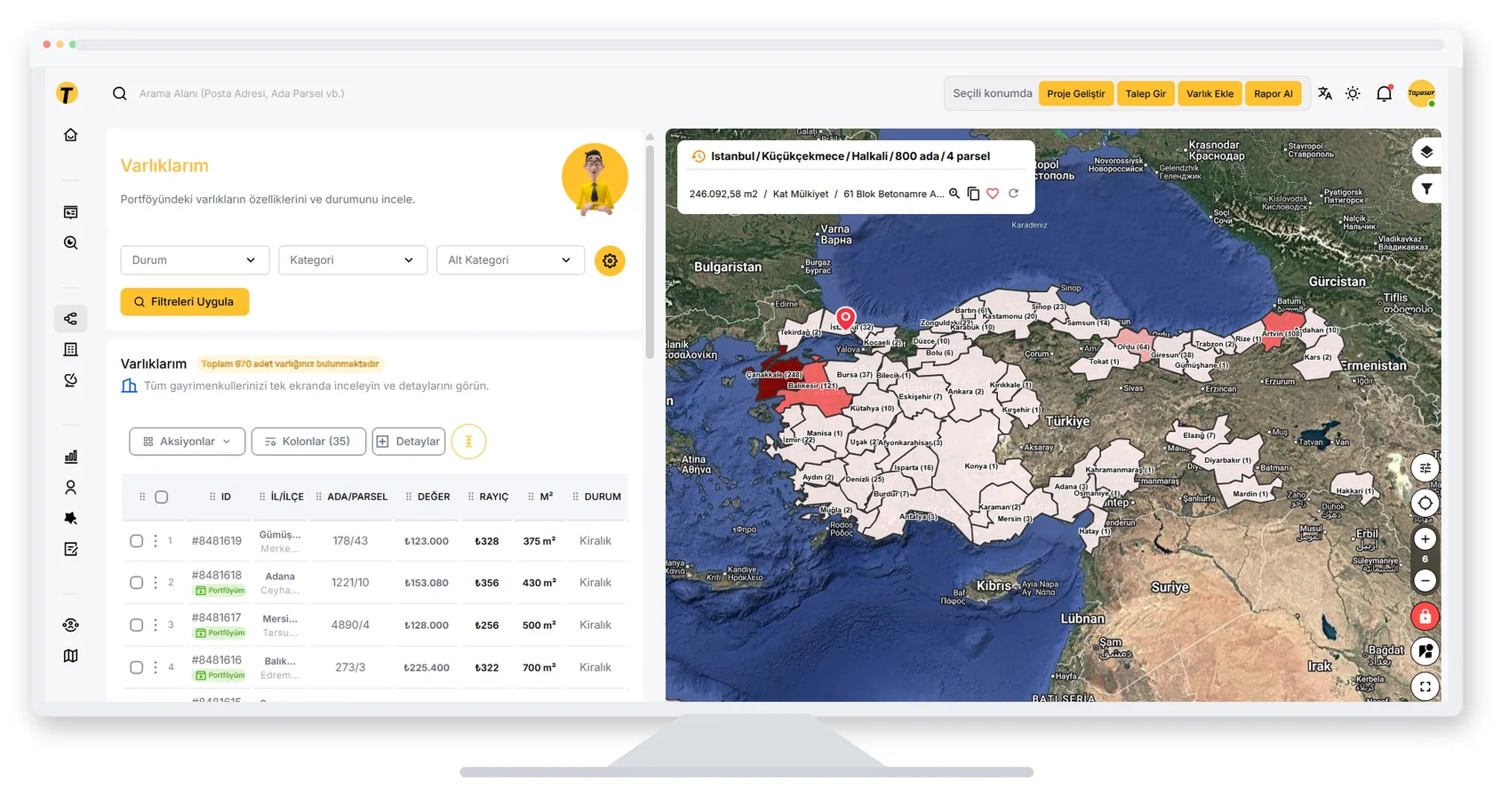Check the row for #8481618
This screenshot has height=812, width=1493.
click(x=136, y=583)
